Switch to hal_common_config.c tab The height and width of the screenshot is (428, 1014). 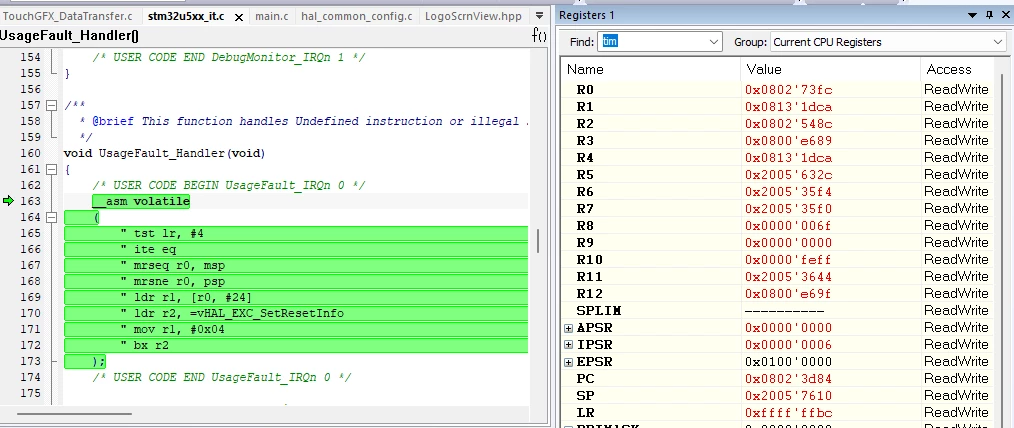click(356, 16)
